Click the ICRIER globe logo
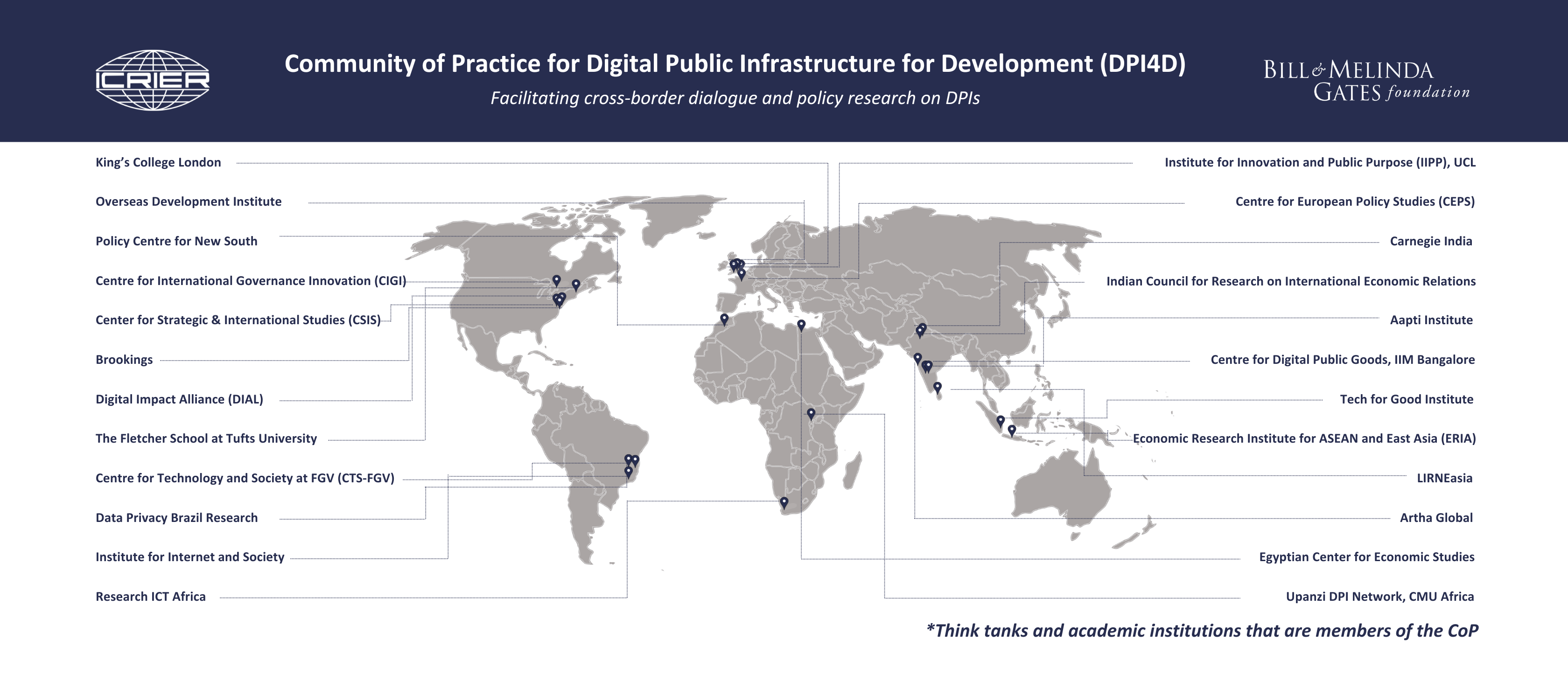Viewport: 1568px width, 688px height. click(152, 80)
